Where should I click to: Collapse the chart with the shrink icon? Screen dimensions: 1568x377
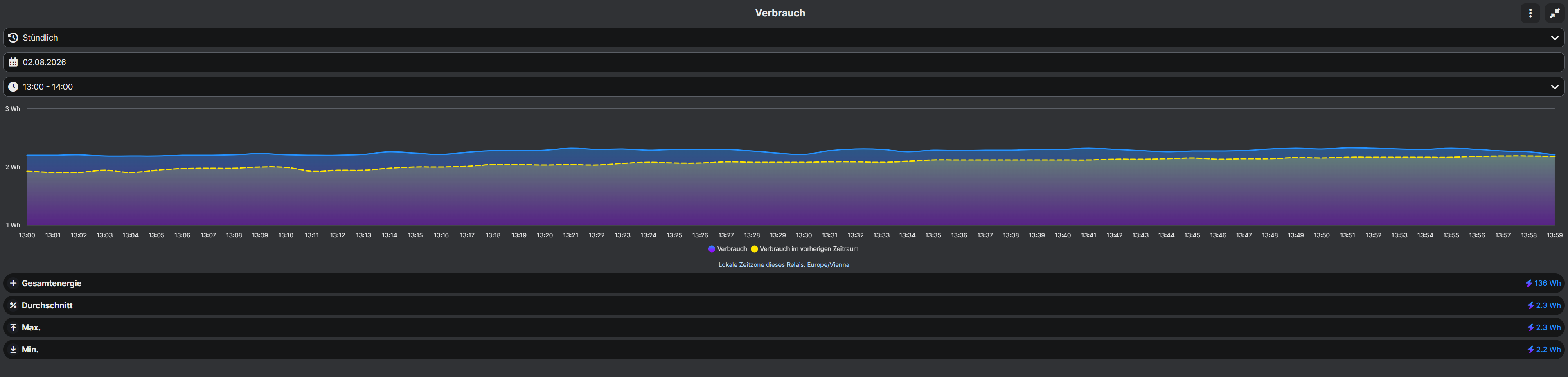[1554, 13]
